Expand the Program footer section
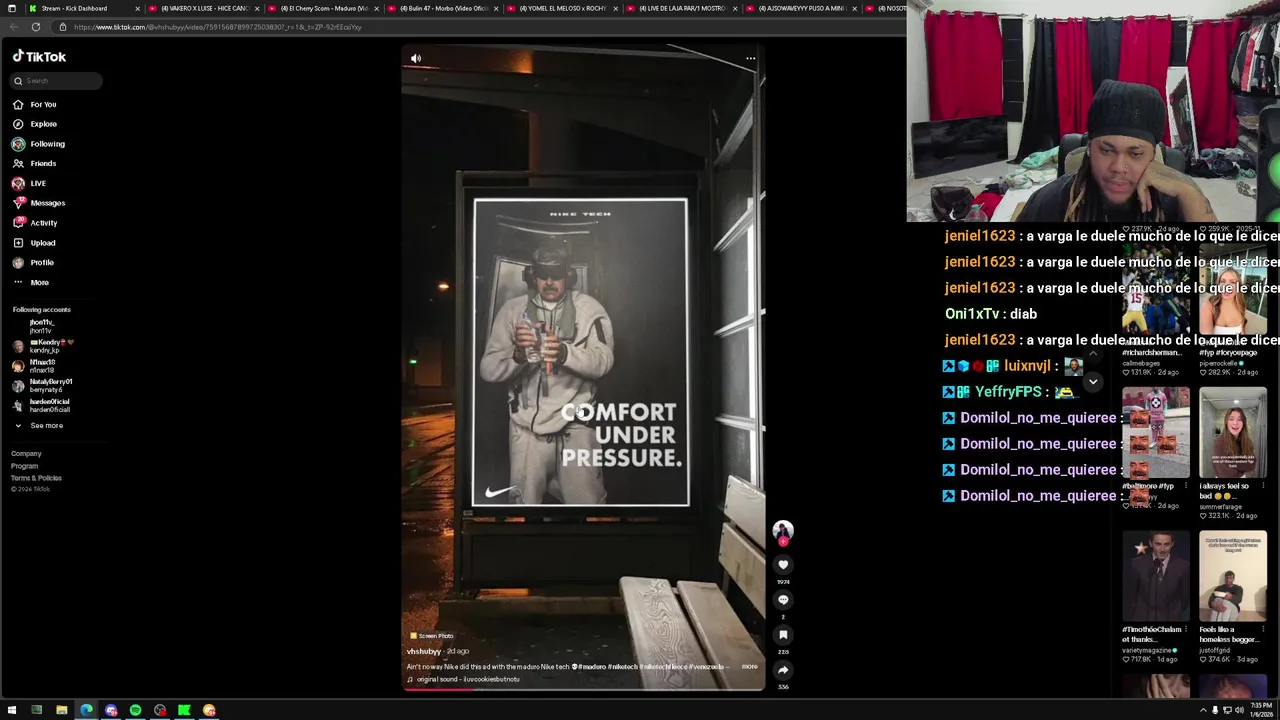Image resolution: width=1280 pixels, height=720 pixels. (24, 466)
